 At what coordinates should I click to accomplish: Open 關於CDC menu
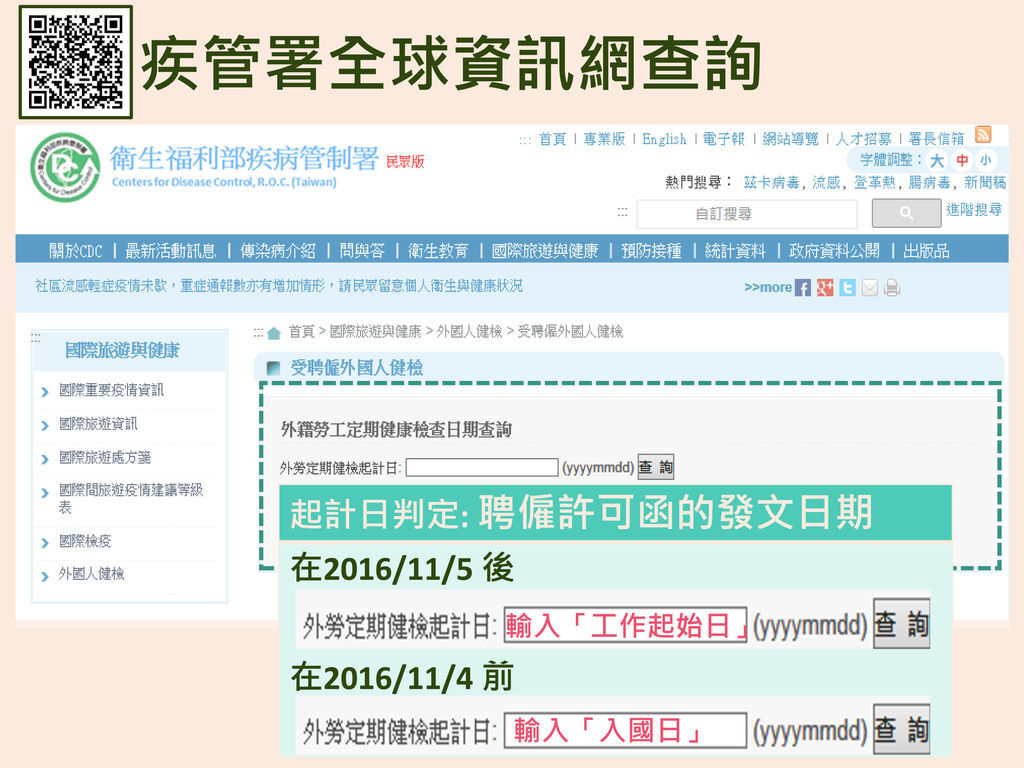pyautogui.click(x=76, y=251)
